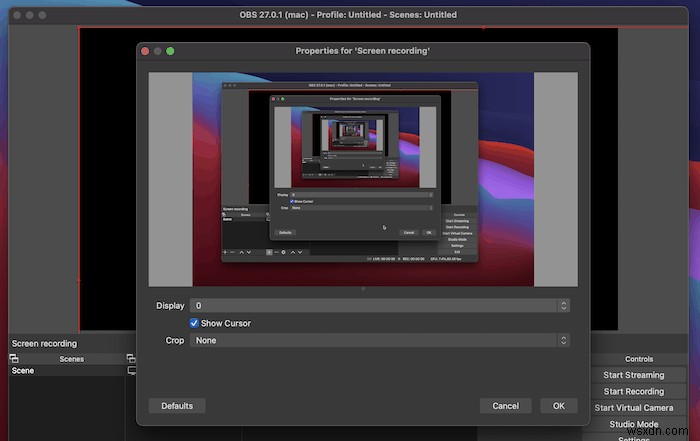This screenshot has height=441, width=700.
Task: Click the Controls dock header
Action: (x=638, y=358)
